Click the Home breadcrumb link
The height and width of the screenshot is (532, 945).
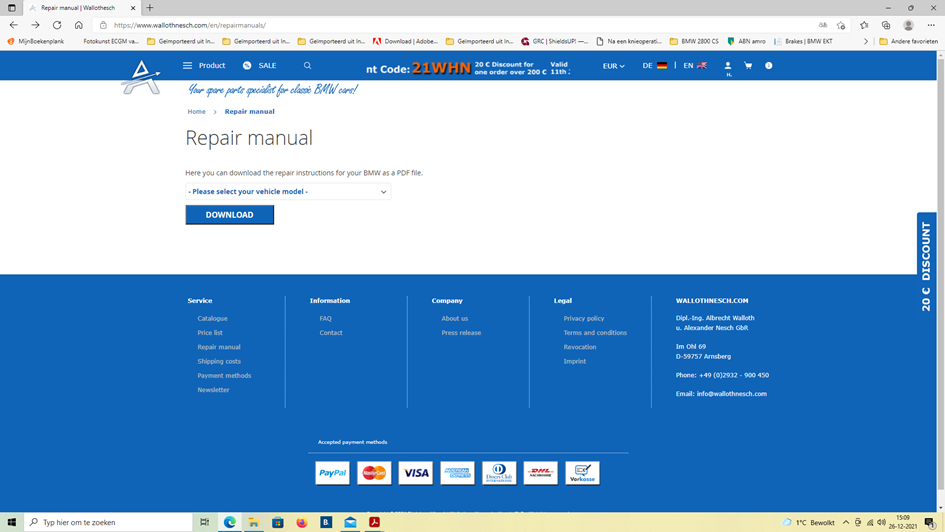(196, 112)
